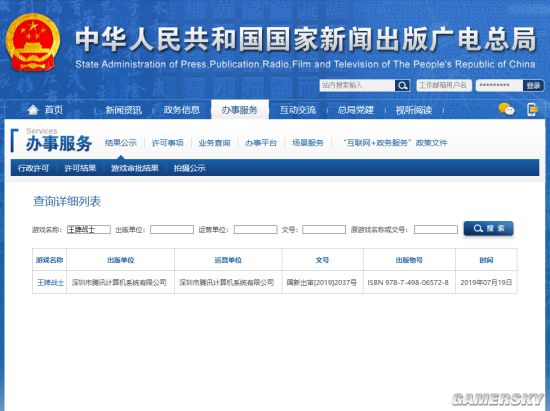
Task: Open the 许可事项 sub-menu link
Action: pos(167,143)
